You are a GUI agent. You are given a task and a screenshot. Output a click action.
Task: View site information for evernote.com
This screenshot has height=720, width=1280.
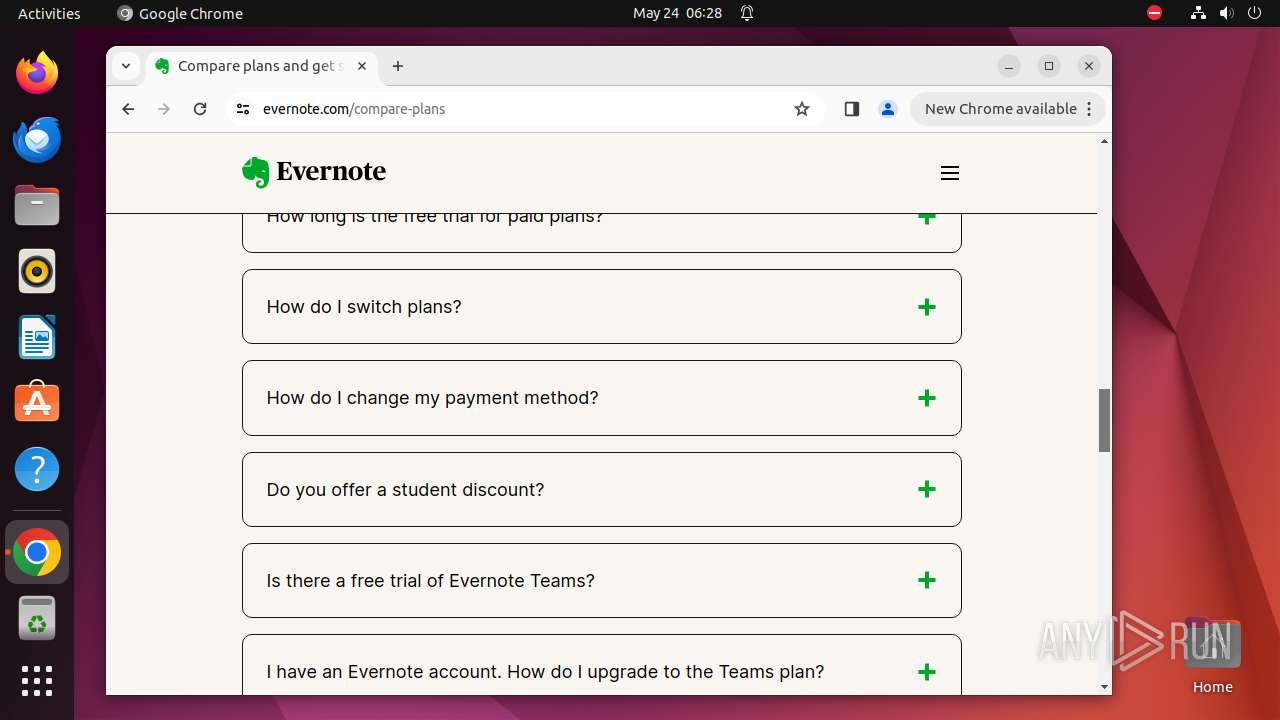tap(243, 109)
